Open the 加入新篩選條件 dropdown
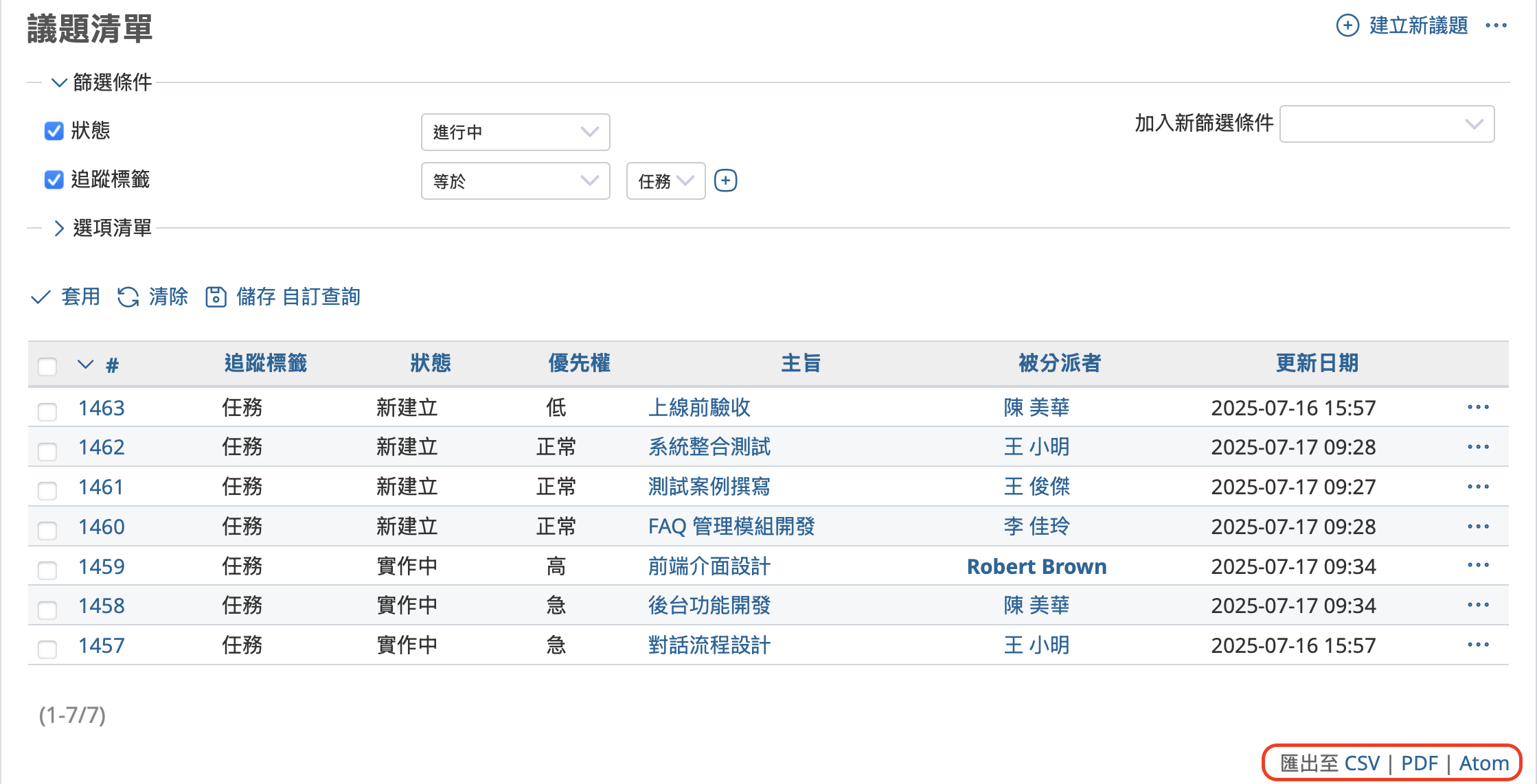1537x784 pixels. (1387, 124)
